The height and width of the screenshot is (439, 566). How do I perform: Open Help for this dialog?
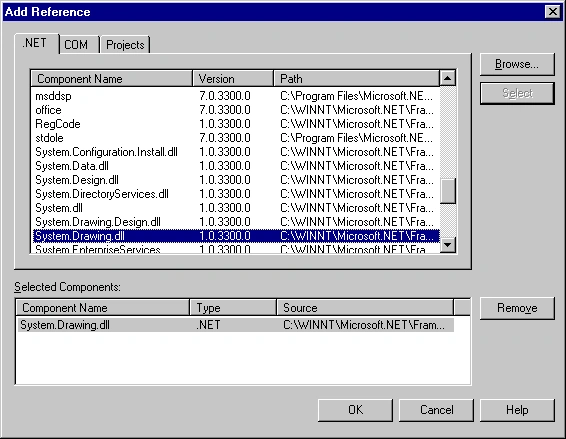[x=517, y=410]
